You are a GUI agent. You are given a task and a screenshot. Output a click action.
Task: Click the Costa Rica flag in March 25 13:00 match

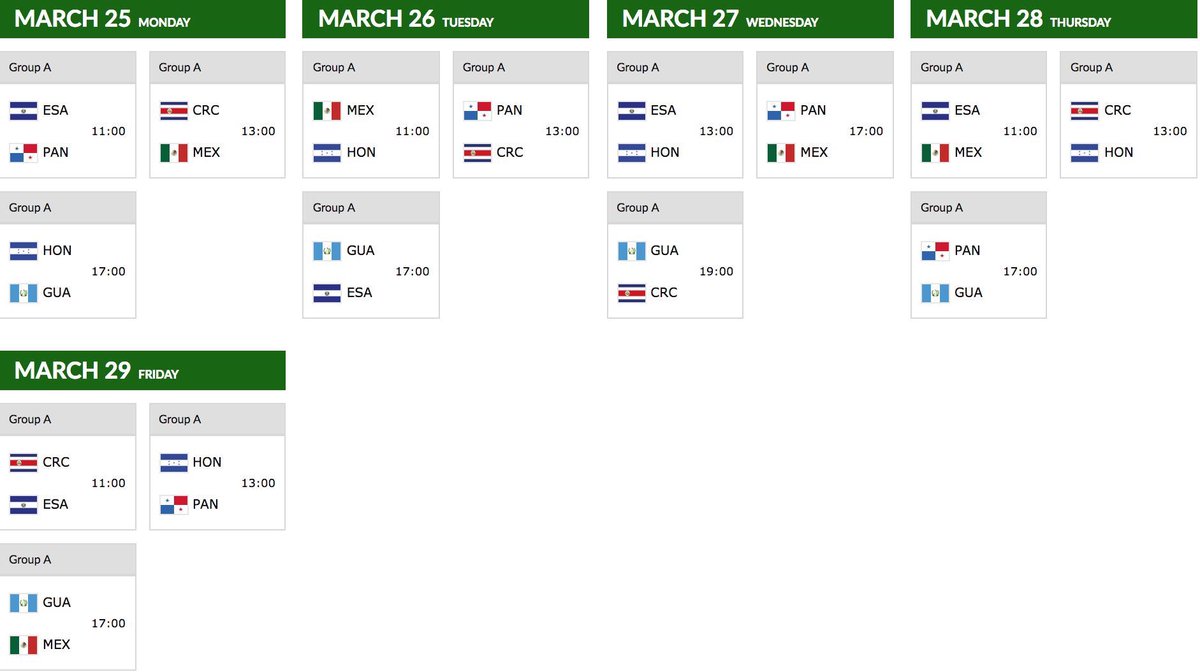[x=173, y=110]
